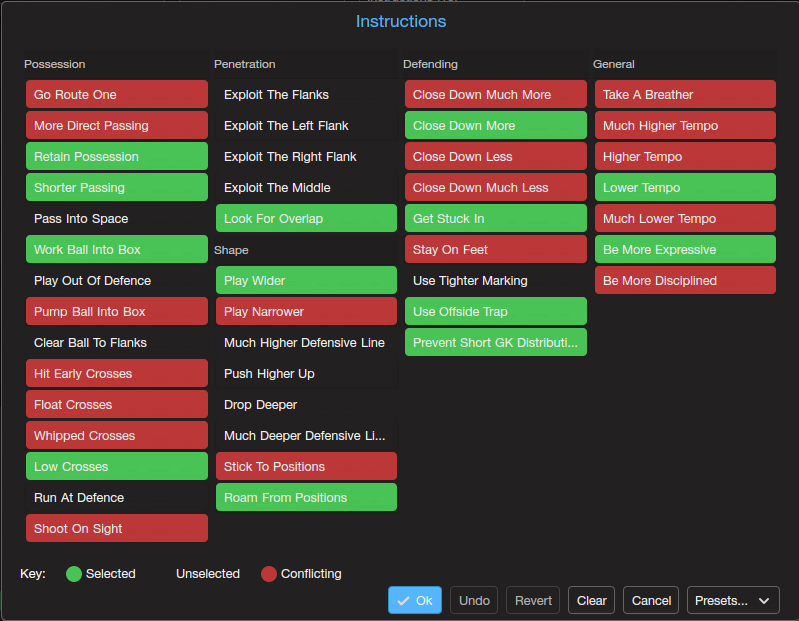
Task: Enable Use Tighter Marking
Action: (x=496, y=281)
